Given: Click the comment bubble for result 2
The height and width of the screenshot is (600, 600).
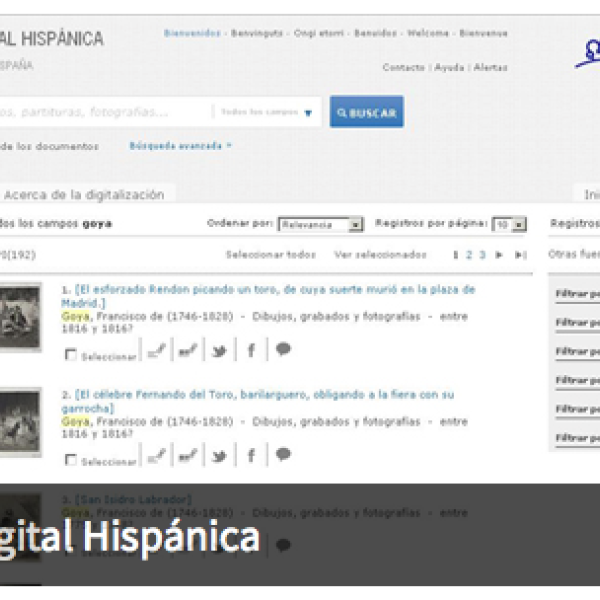Looking at the screenshot, I should [283, 454].
